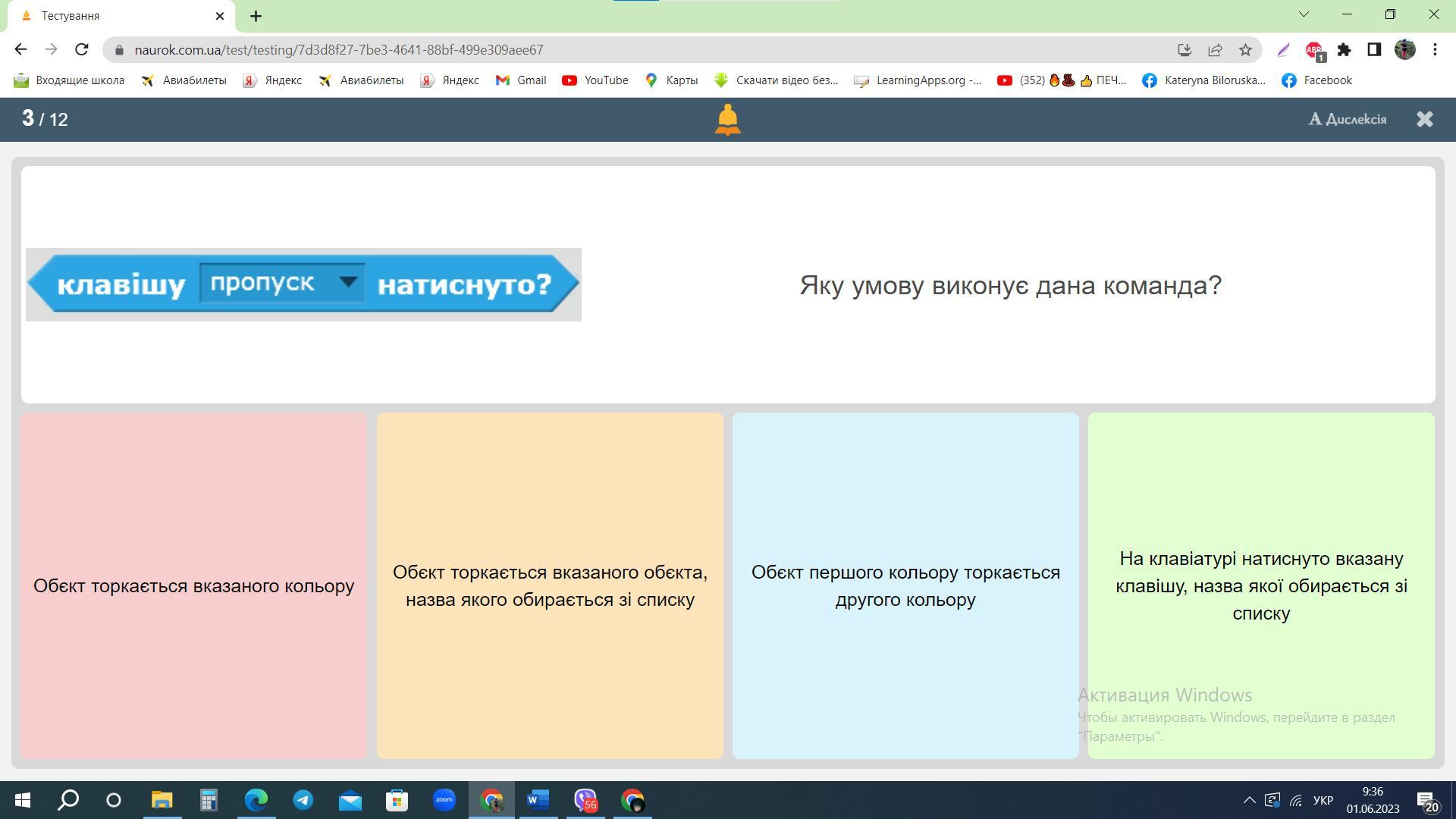Bookmark this page with star icon
Screen dimensions: 1456x819
click(x=1245, y=50)
